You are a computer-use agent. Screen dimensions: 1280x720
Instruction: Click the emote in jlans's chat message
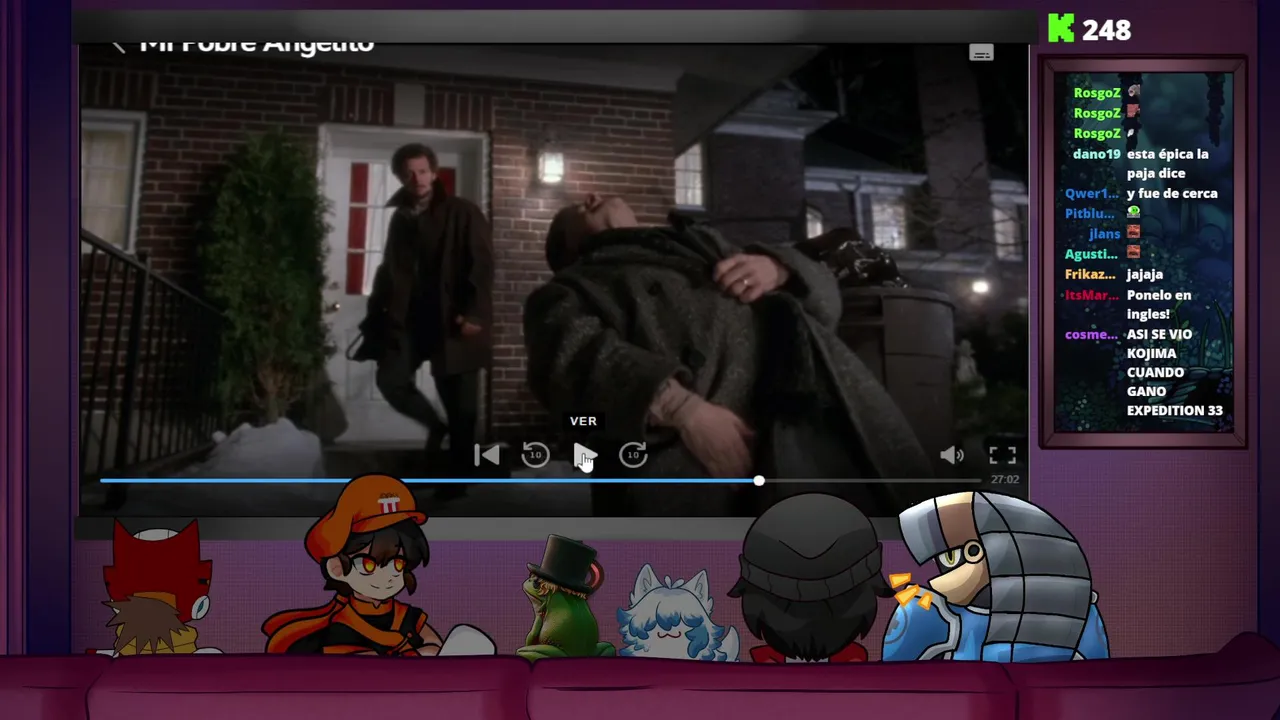pos(1133,233)
